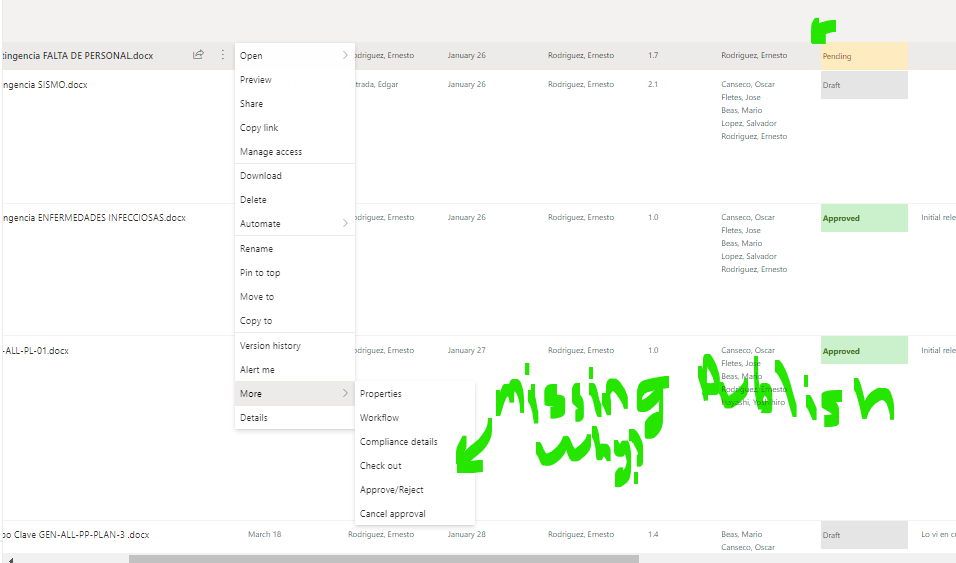Open ENFERMEDADES INFECCIOSAS.docx file
This screenshot has width=956, height=563.
pos(94,218)
